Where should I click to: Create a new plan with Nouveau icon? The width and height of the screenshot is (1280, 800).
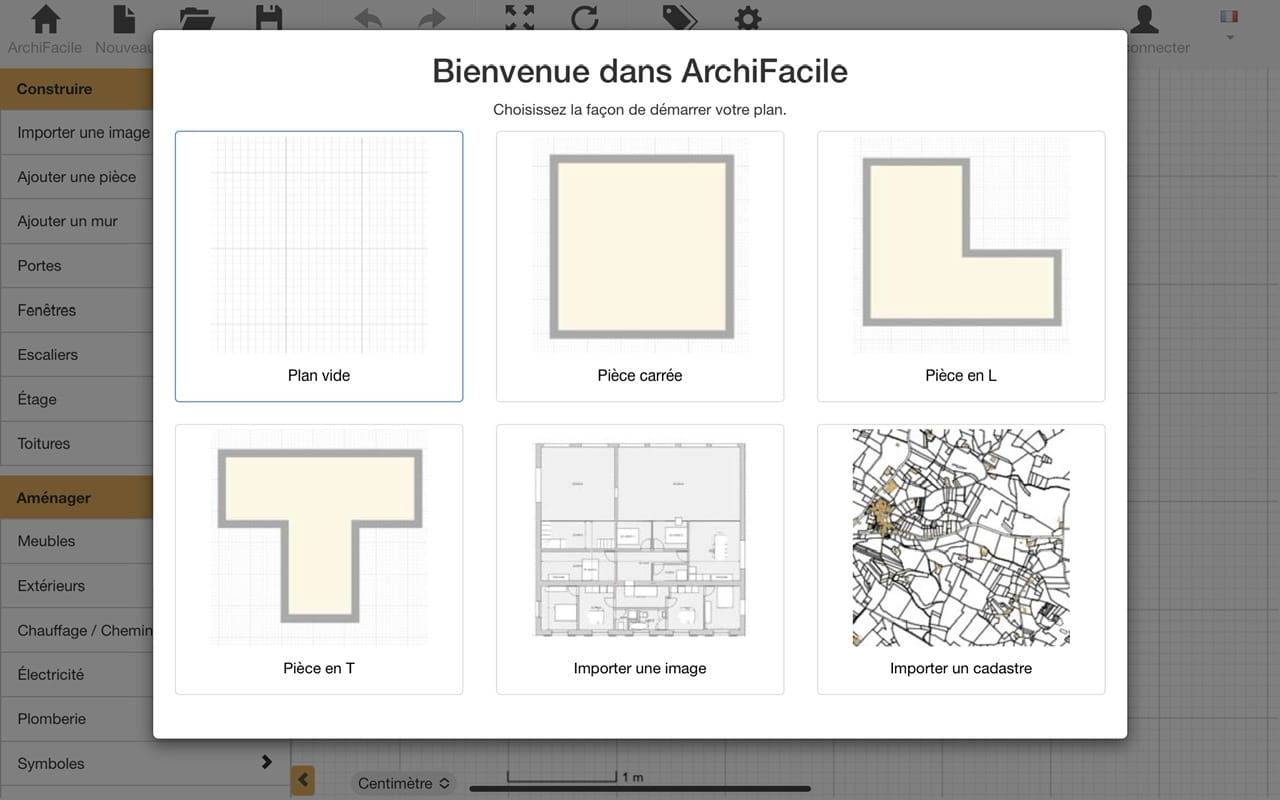point(124,19)
